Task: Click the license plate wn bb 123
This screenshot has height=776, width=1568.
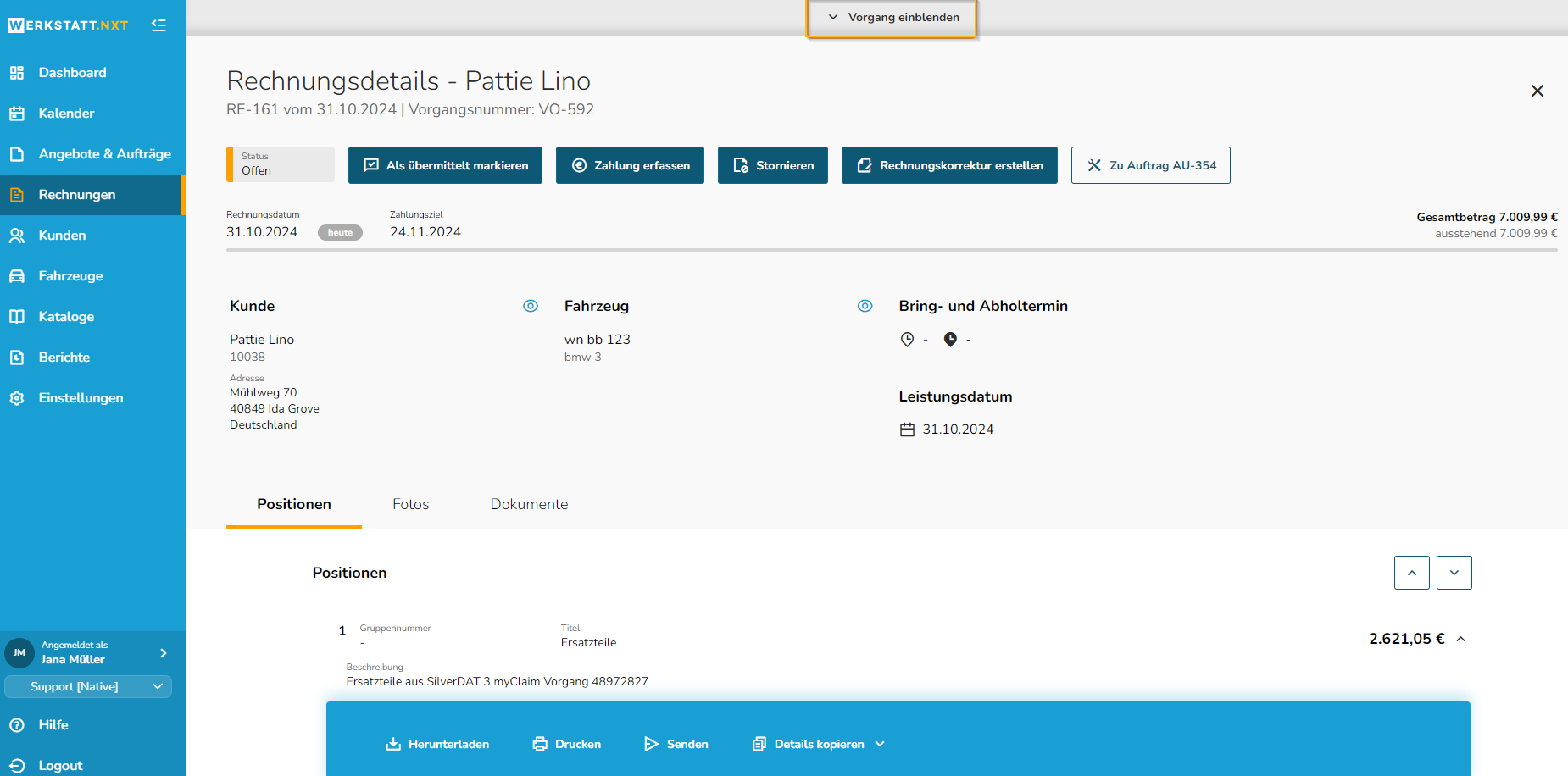Action: (x=598, y=340)
